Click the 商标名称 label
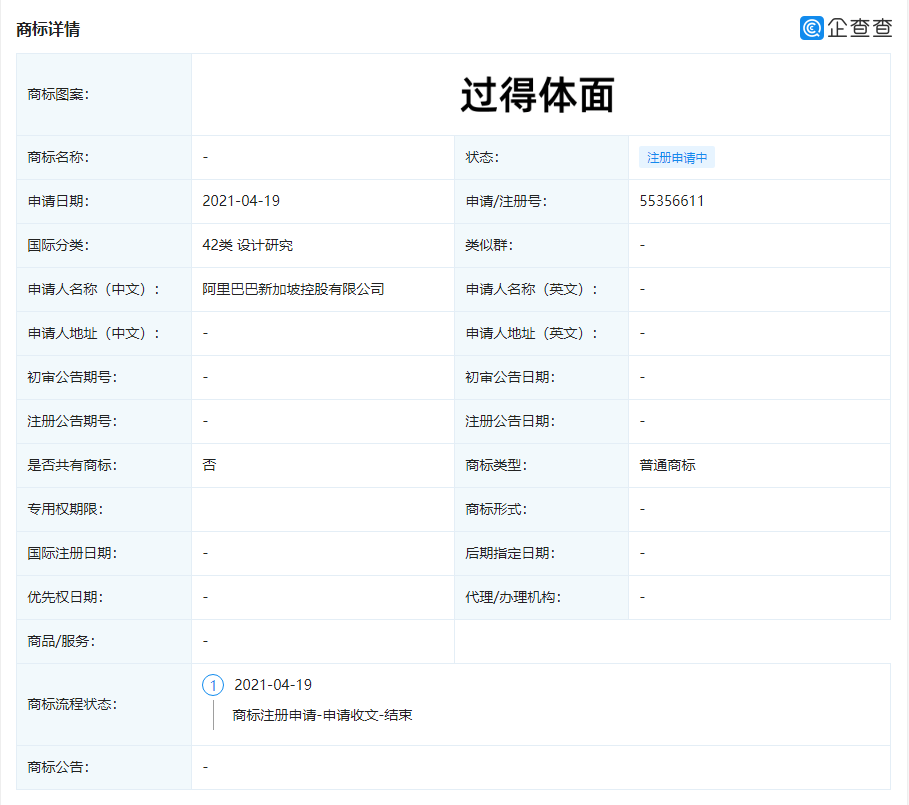 point(58,158)
